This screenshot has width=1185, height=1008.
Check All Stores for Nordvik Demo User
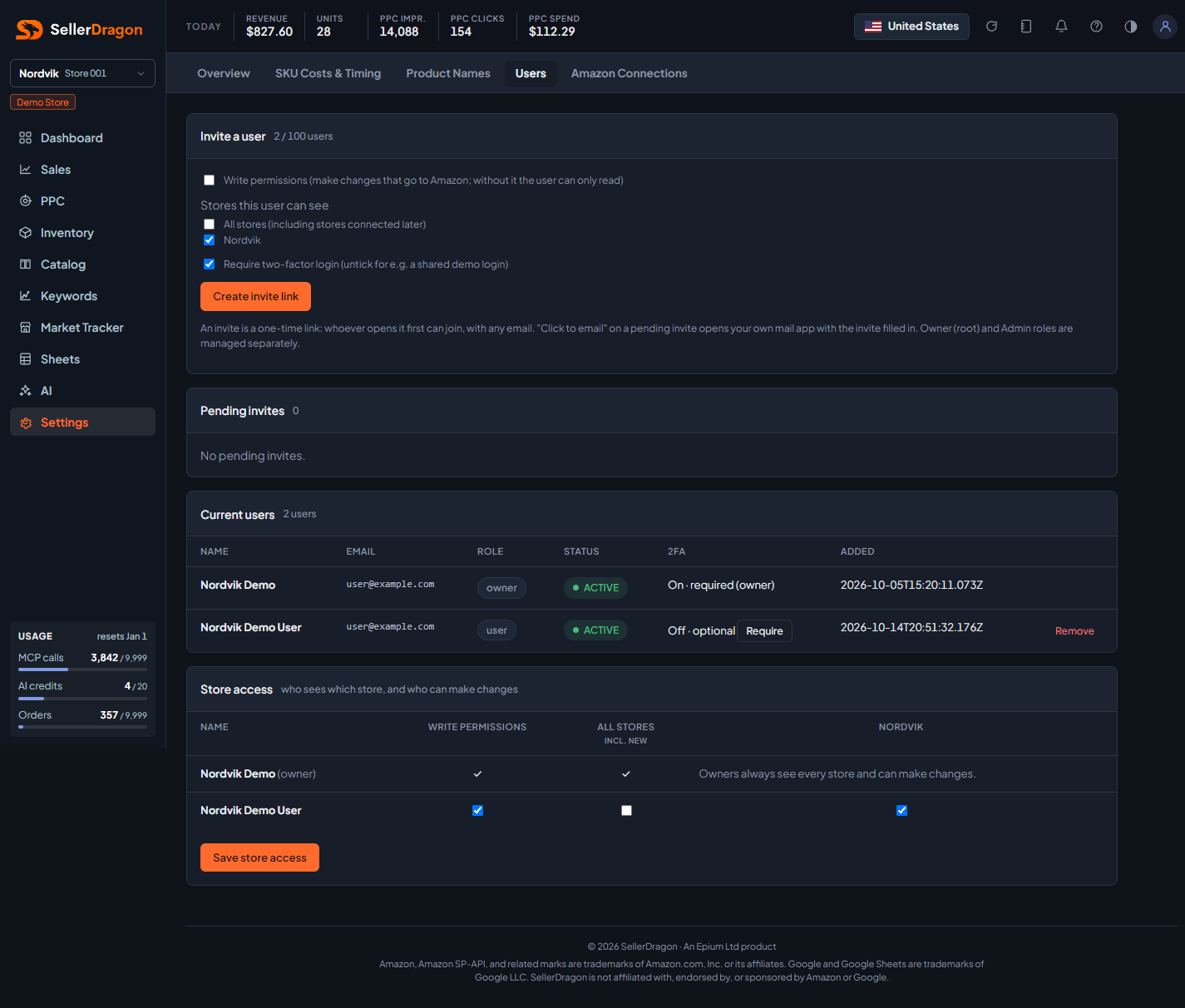coord(626,811)
